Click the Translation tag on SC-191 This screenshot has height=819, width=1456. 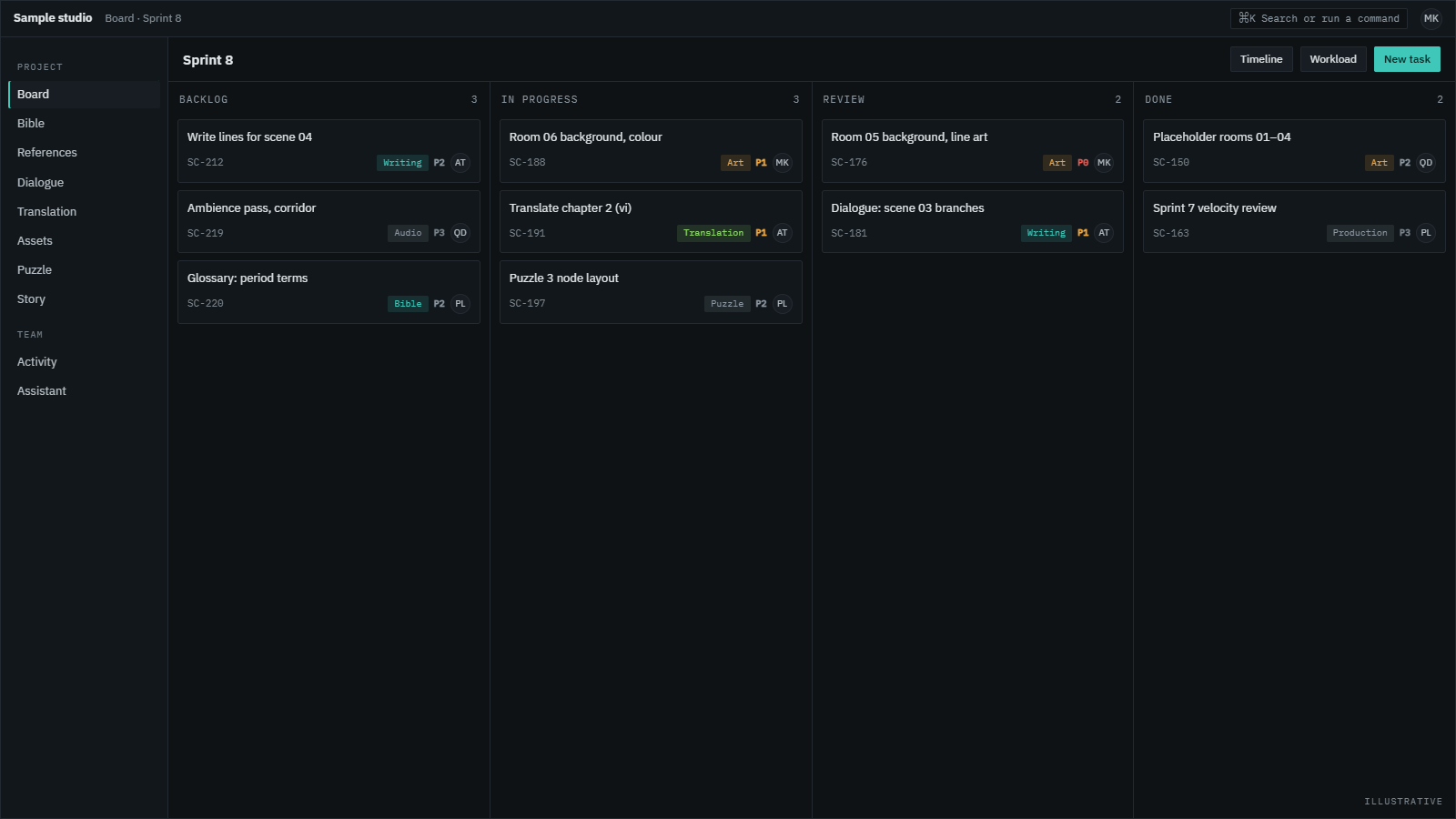coord(713,233)
